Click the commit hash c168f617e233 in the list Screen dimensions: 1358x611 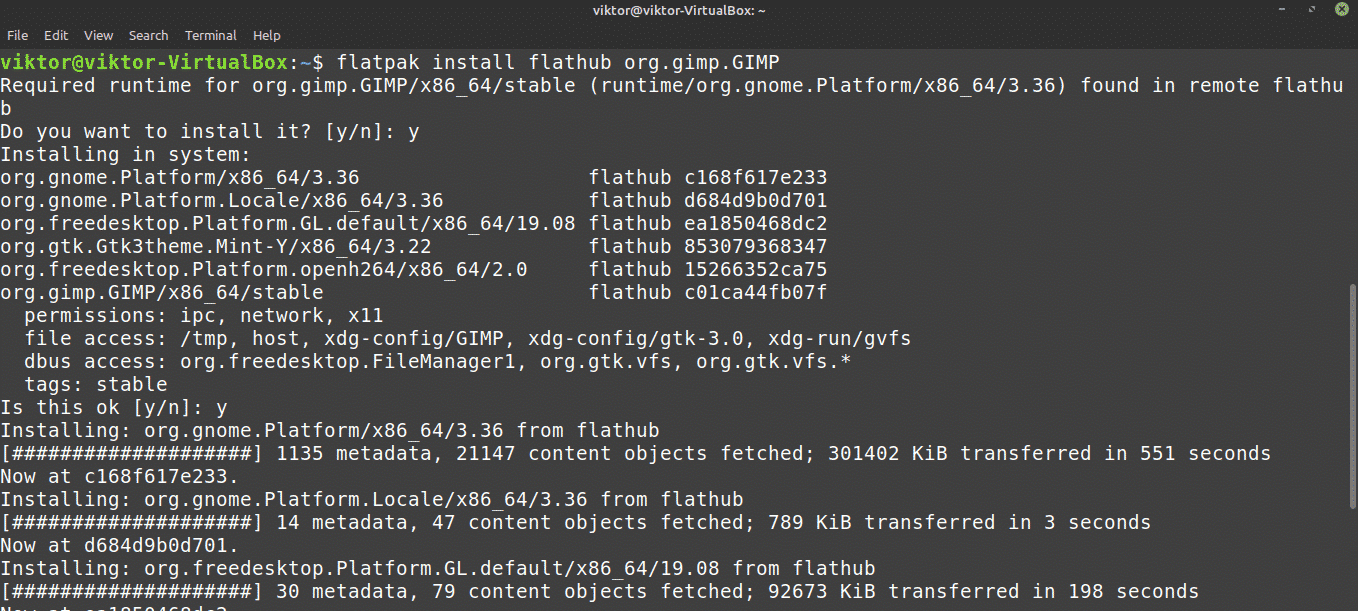pos(755,178)
